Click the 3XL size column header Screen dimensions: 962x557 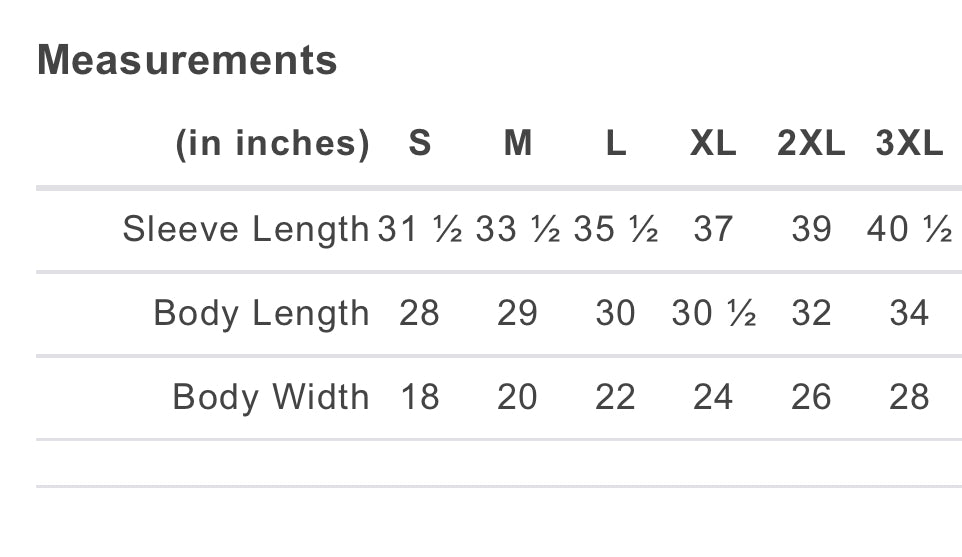909,144
